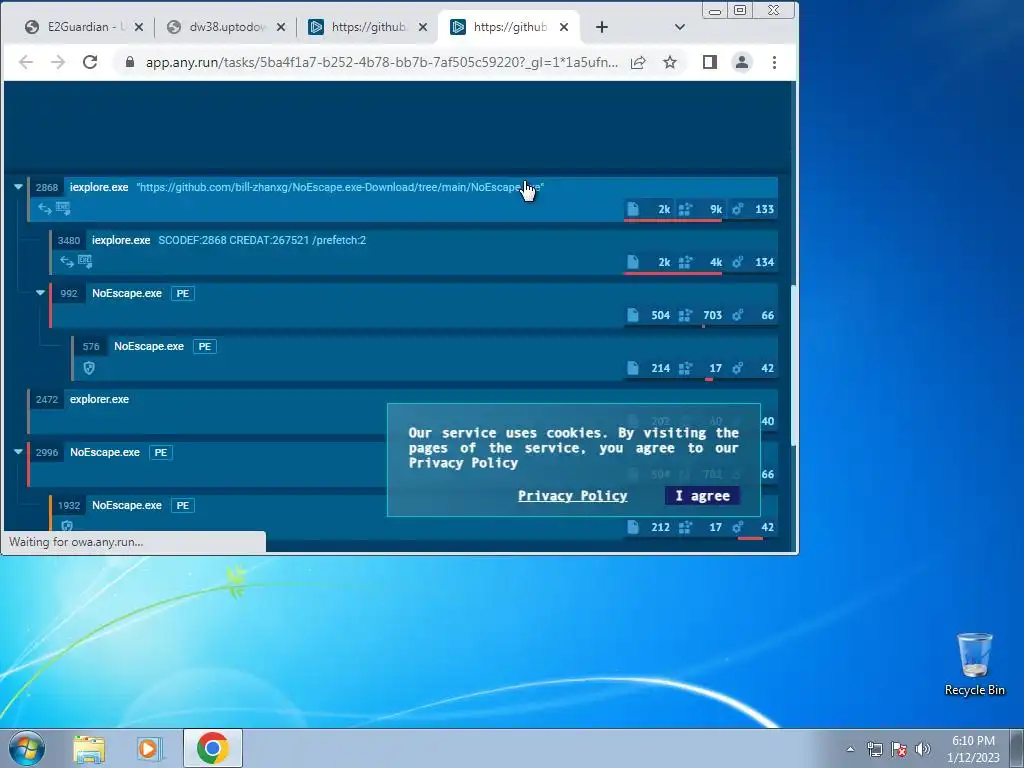Viewport: 1024px width, 768px height.
Task: Click the modules gear icon in NoEscape.exe 576 row
Action: 737,368
